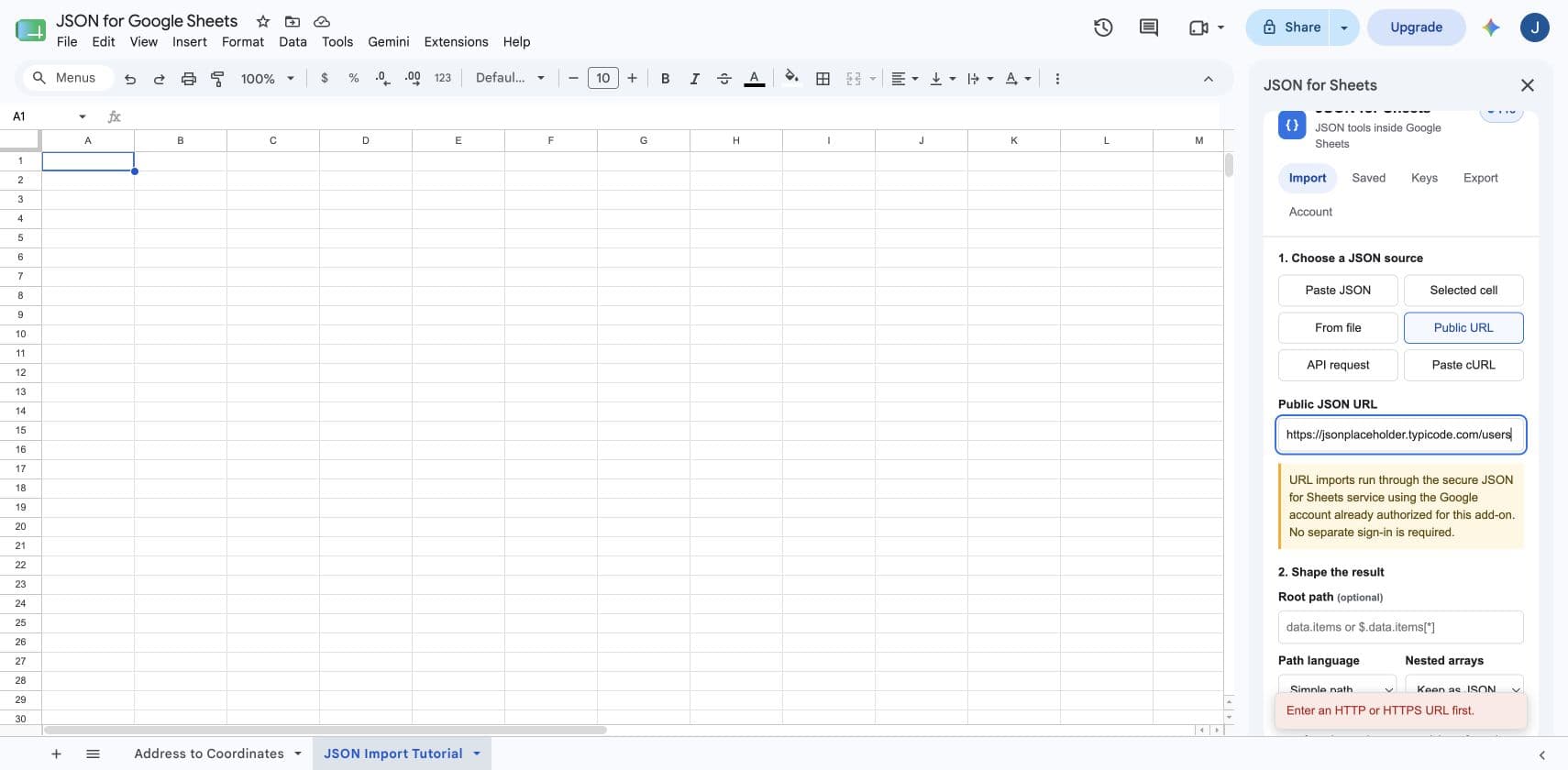Format as currency with dollar icon
1568x770 pixels.
(x=325, y=78)
